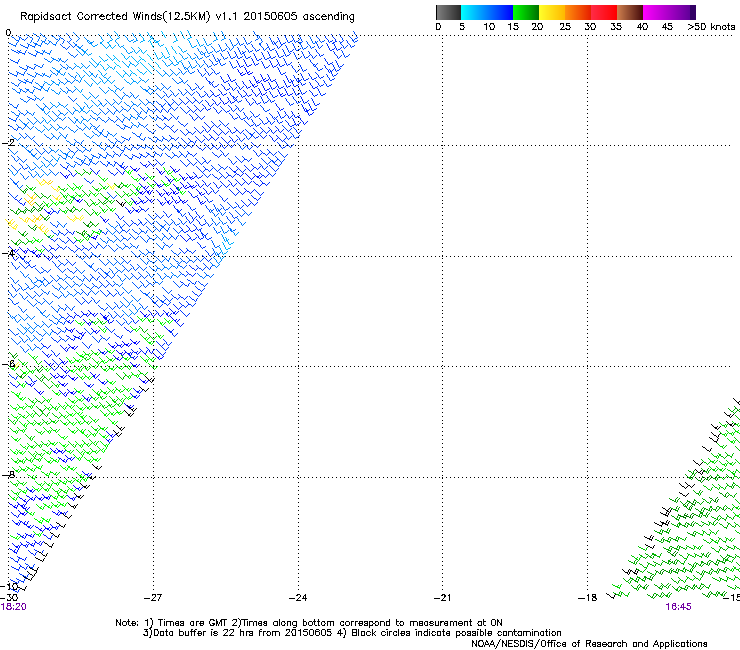This screenshot has height=650, width=740.
Task: Click the purple '18:45' swath time label
Action: (678, 607)
